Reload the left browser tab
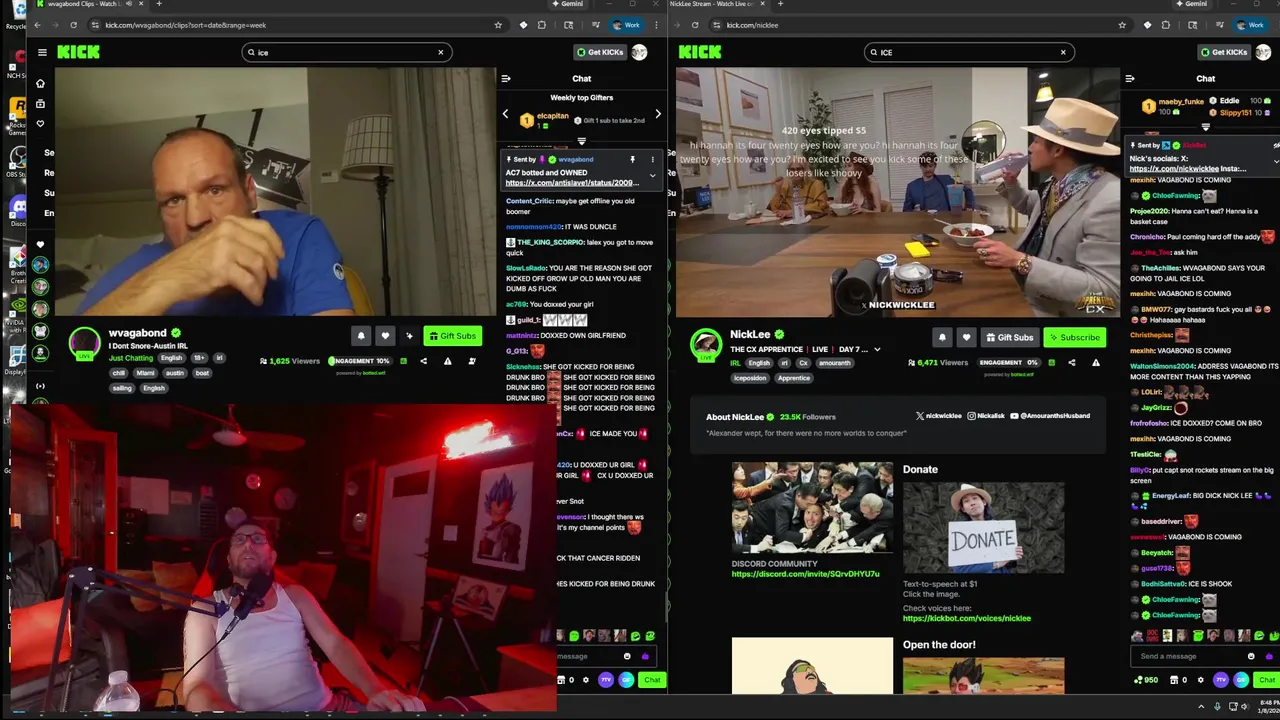The width and height of the screenshot is (1280, 720). tap(73, 25)
